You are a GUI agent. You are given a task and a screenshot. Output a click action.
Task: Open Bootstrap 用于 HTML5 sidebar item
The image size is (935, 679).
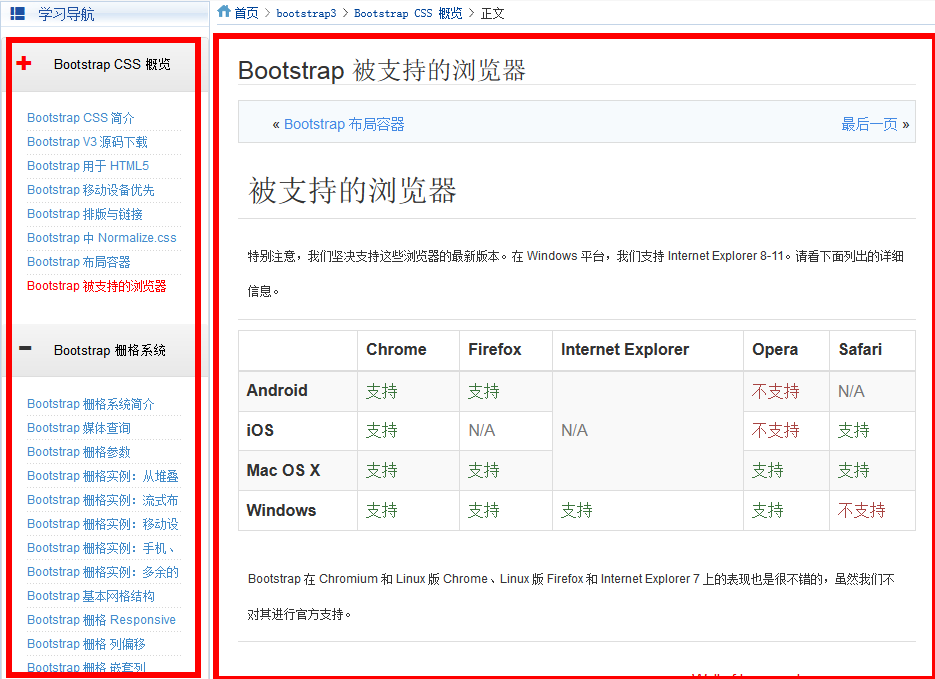(x=88, y=166)
